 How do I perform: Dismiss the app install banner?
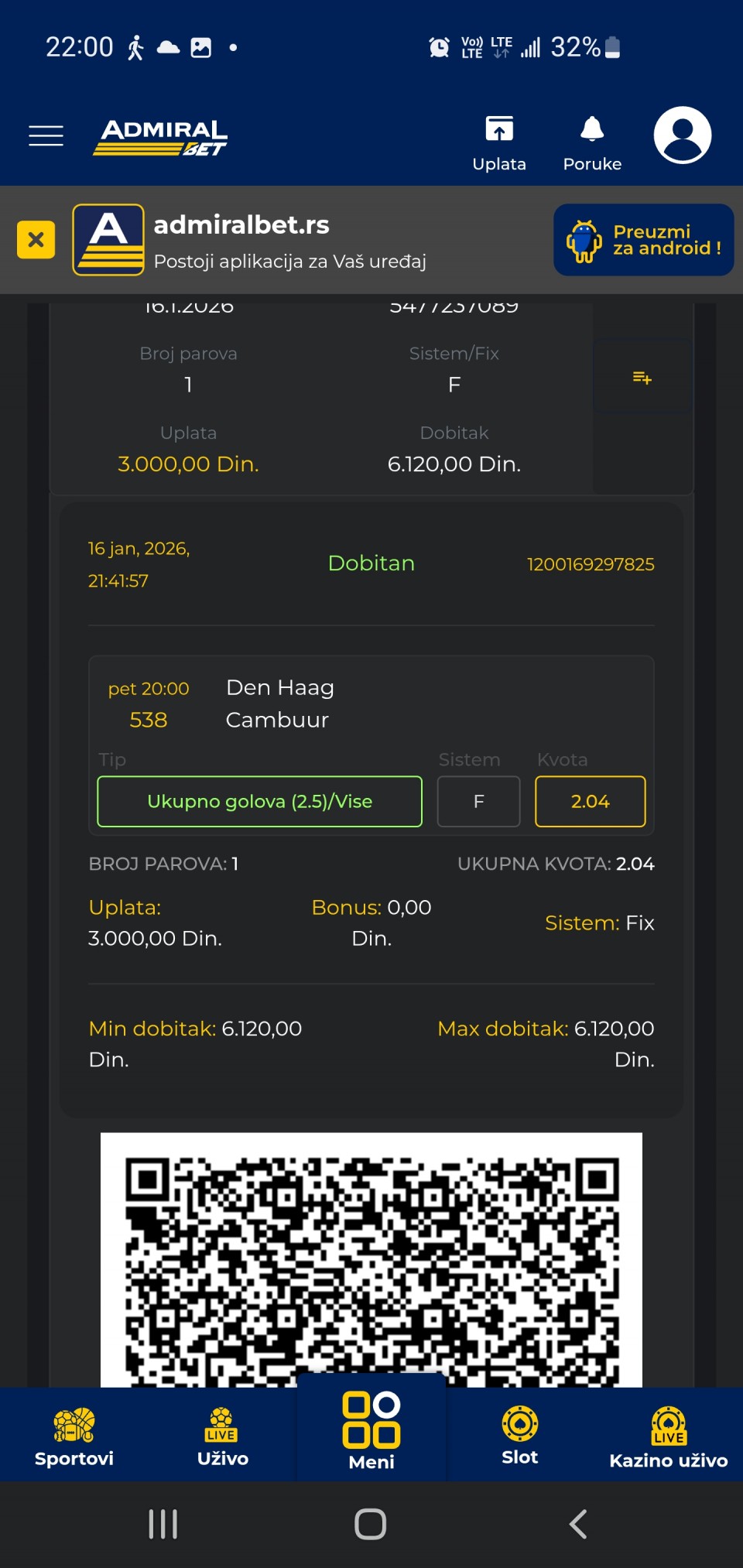tap(36, 240)
